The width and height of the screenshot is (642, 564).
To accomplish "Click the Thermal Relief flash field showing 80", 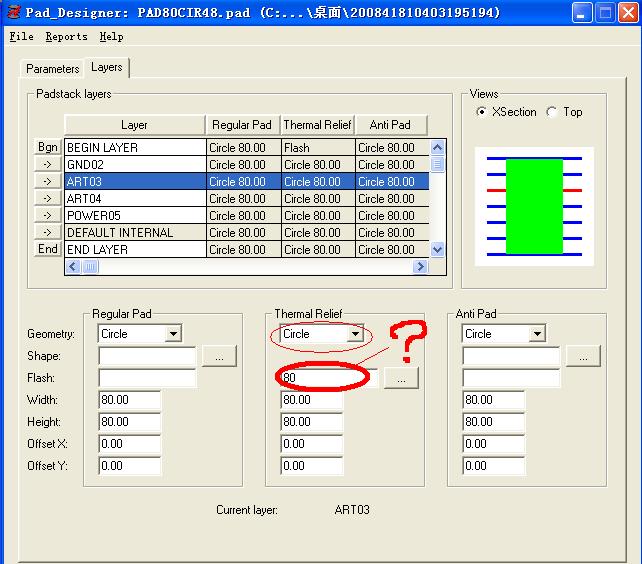I will (329, 377).
